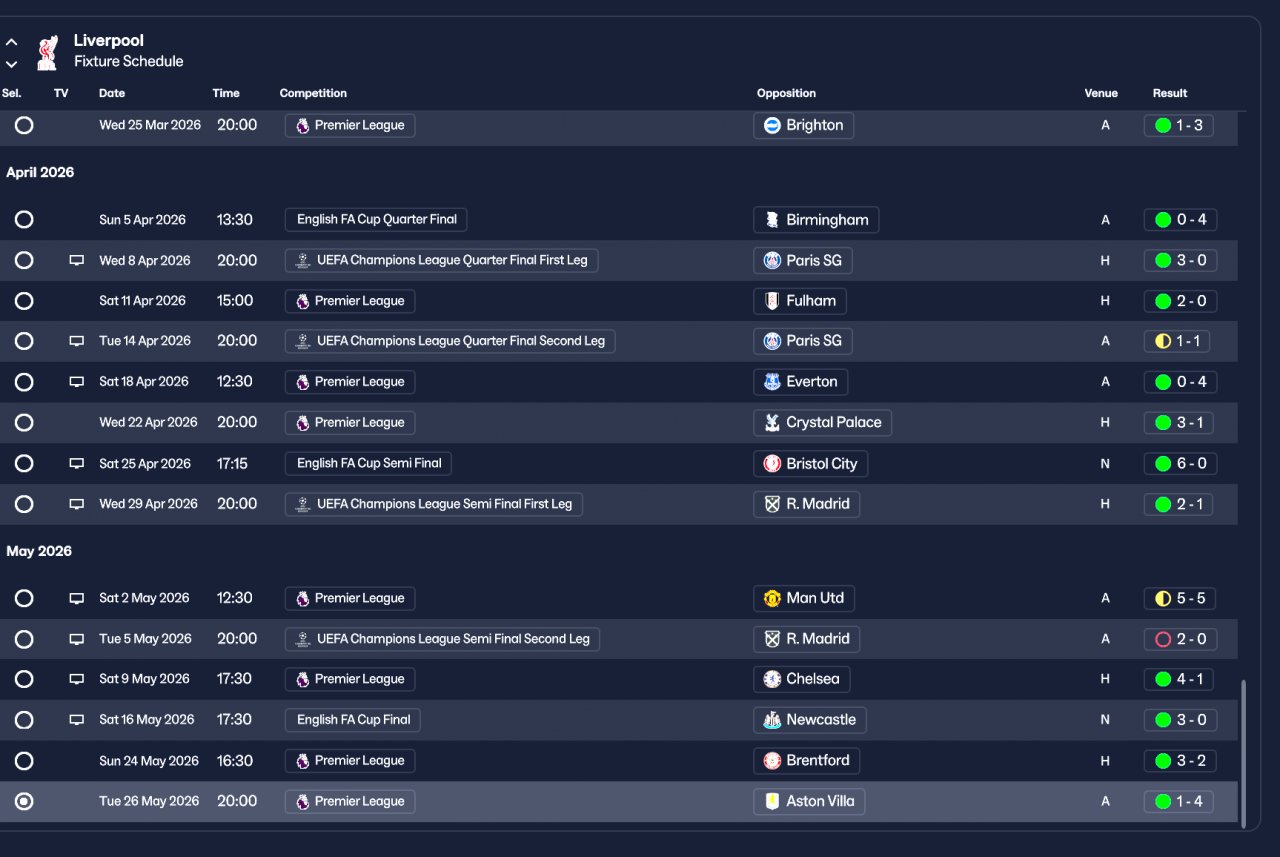
Task: Click the Birmingham club badge
Action: click(772, 220)
